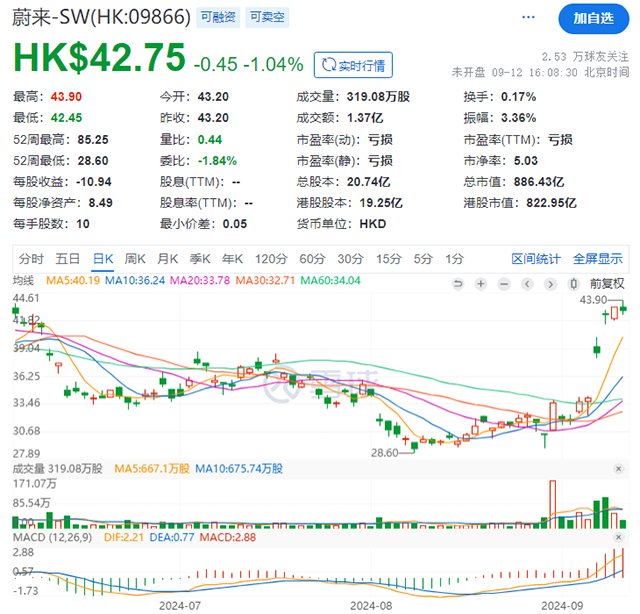The image size is (640, 614).
Task: Click the 港股市值 822.95亿 value
Action: coord(551,203)
